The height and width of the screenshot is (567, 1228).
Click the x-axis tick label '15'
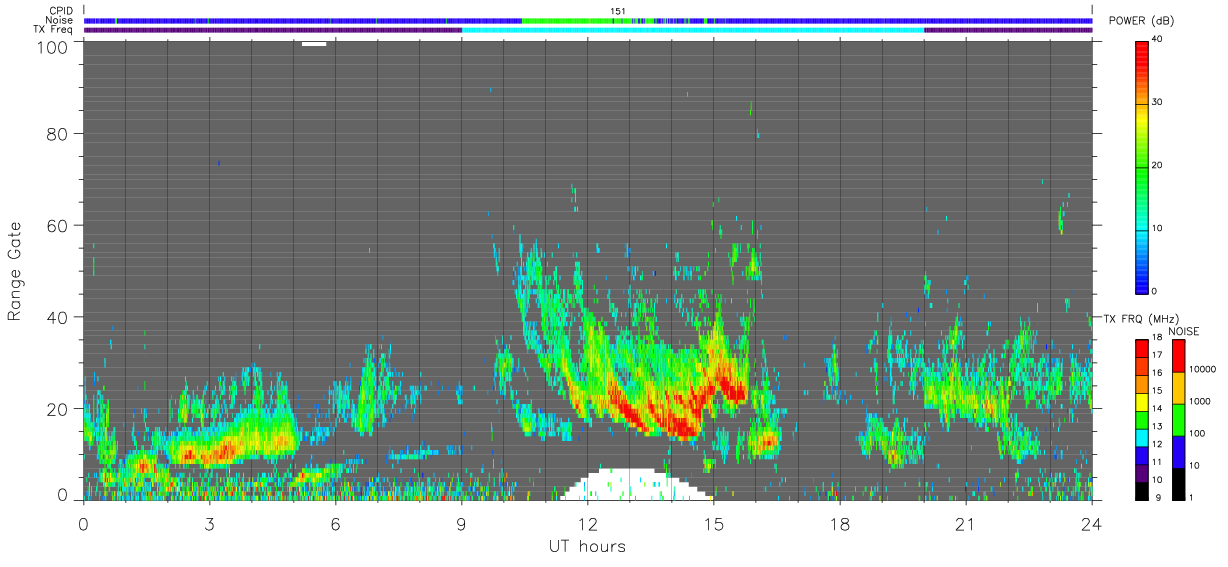713,524
